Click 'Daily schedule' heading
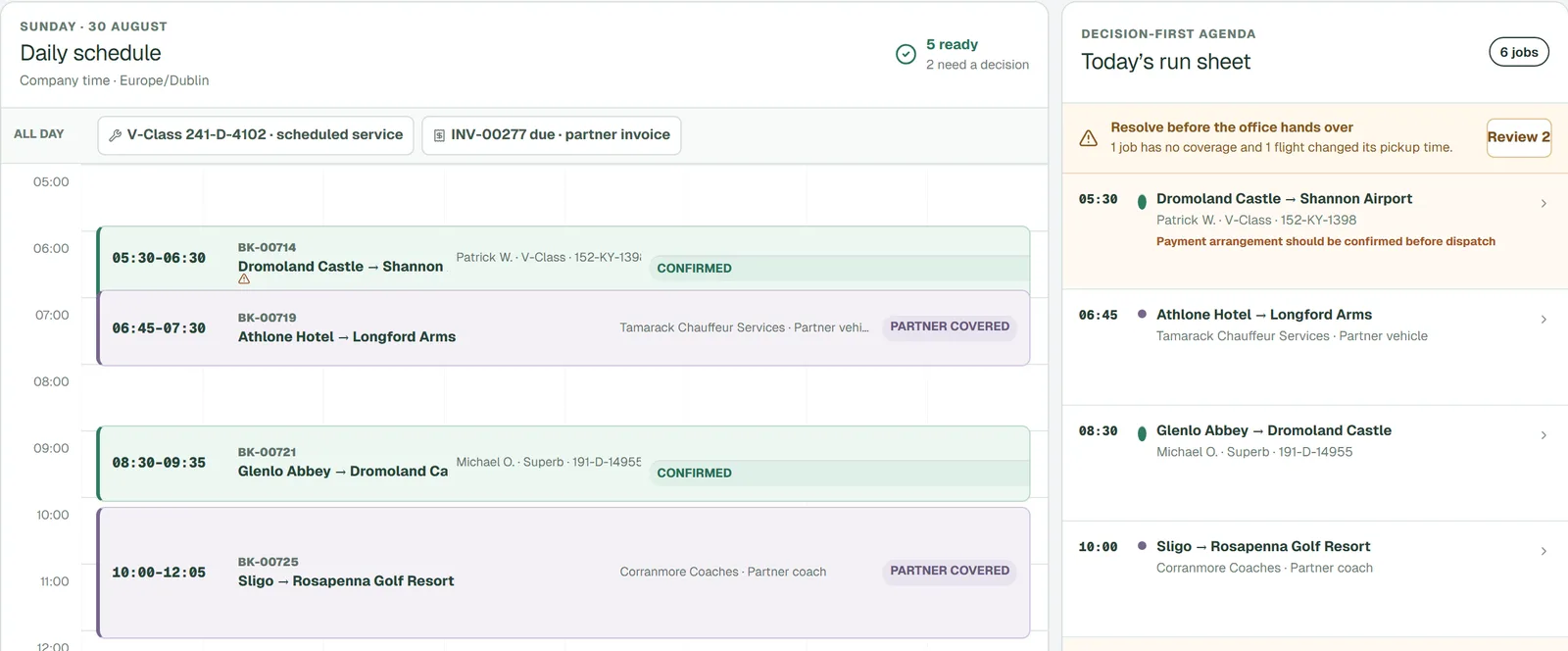 (x=90, y=53)
